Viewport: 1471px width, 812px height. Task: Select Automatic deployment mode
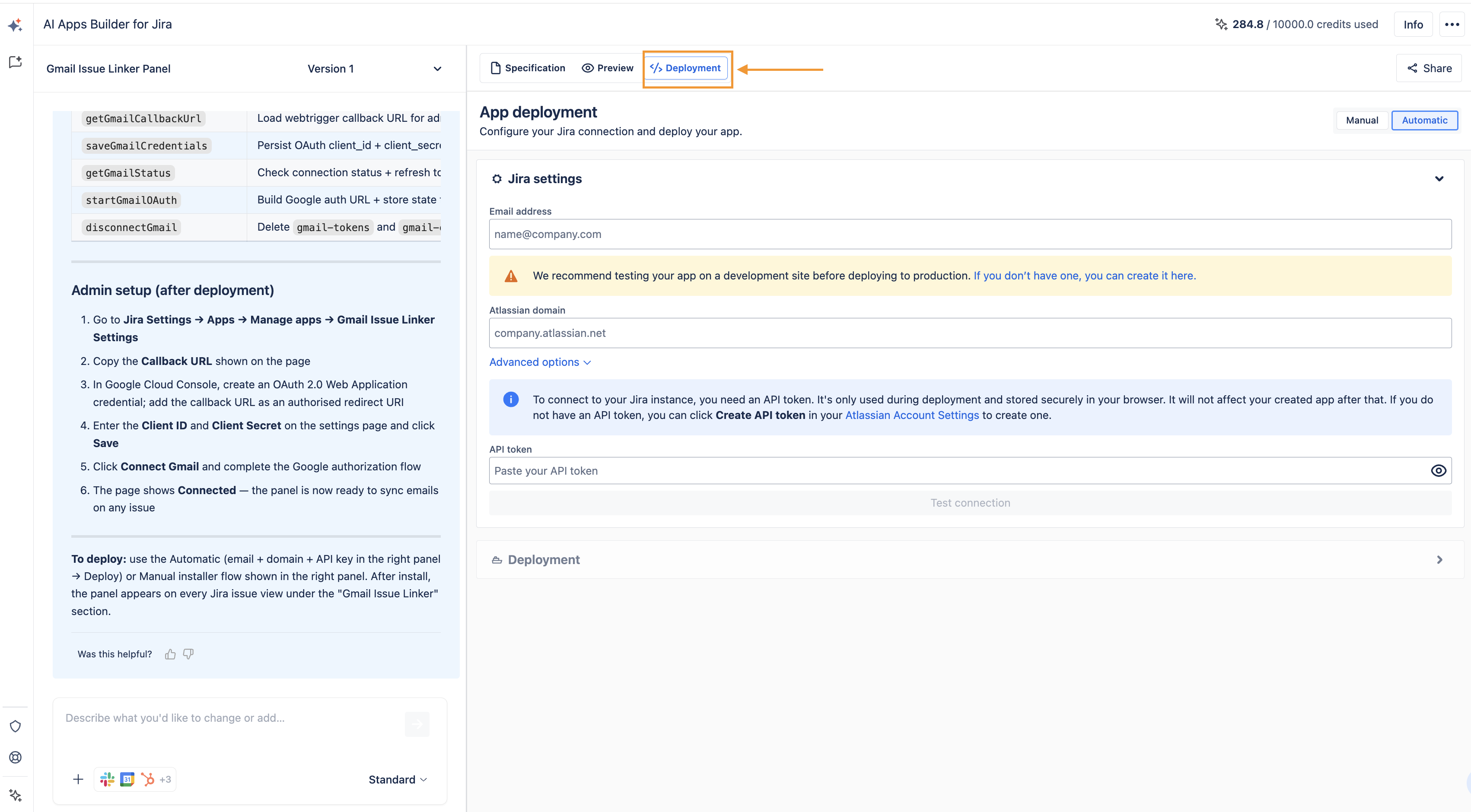click(x=1424, y=120)
